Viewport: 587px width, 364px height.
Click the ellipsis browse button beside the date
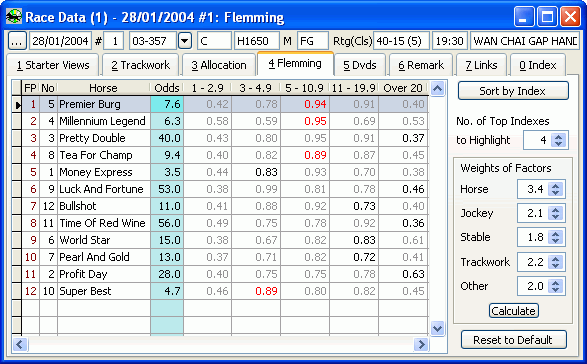pos(17,41)
